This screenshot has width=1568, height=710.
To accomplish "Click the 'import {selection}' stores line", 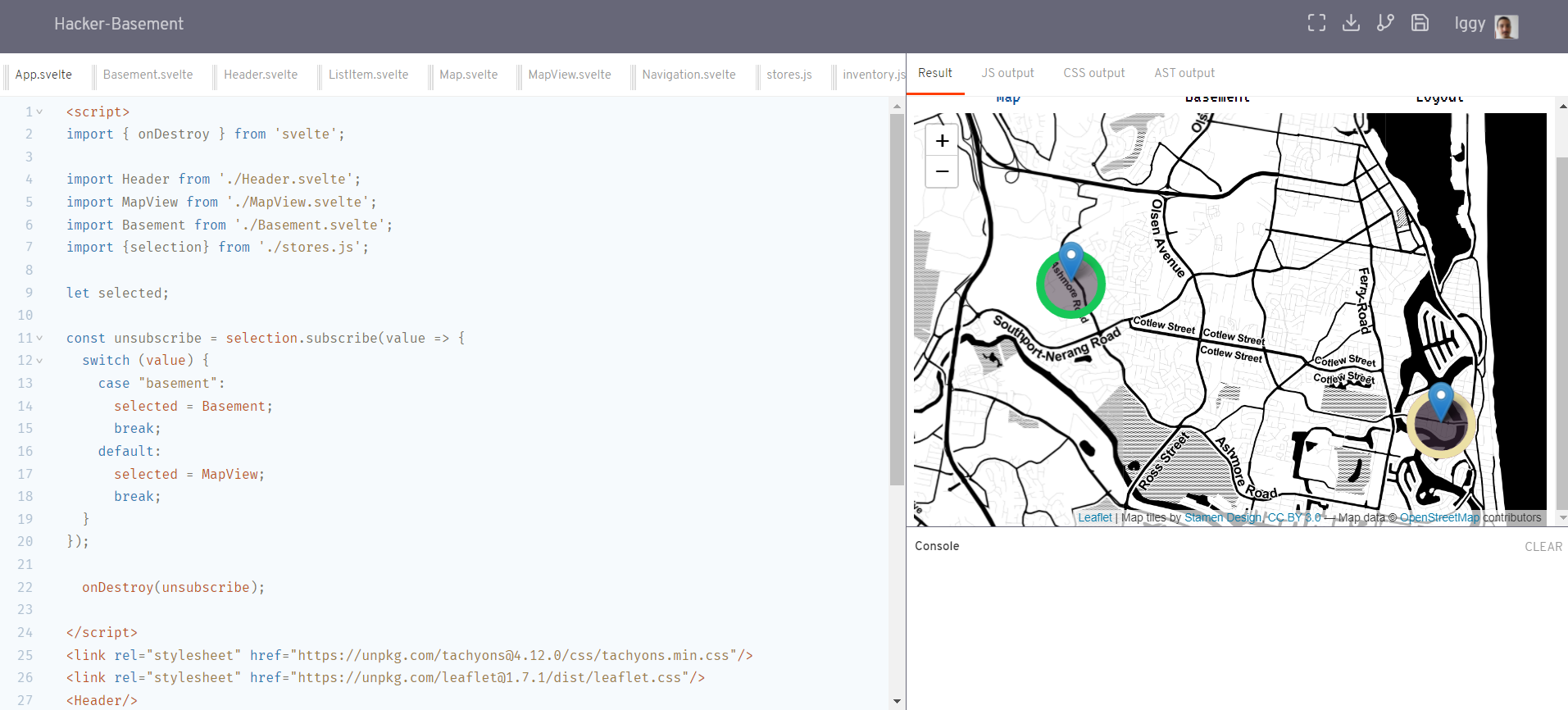I will [217, 247].
